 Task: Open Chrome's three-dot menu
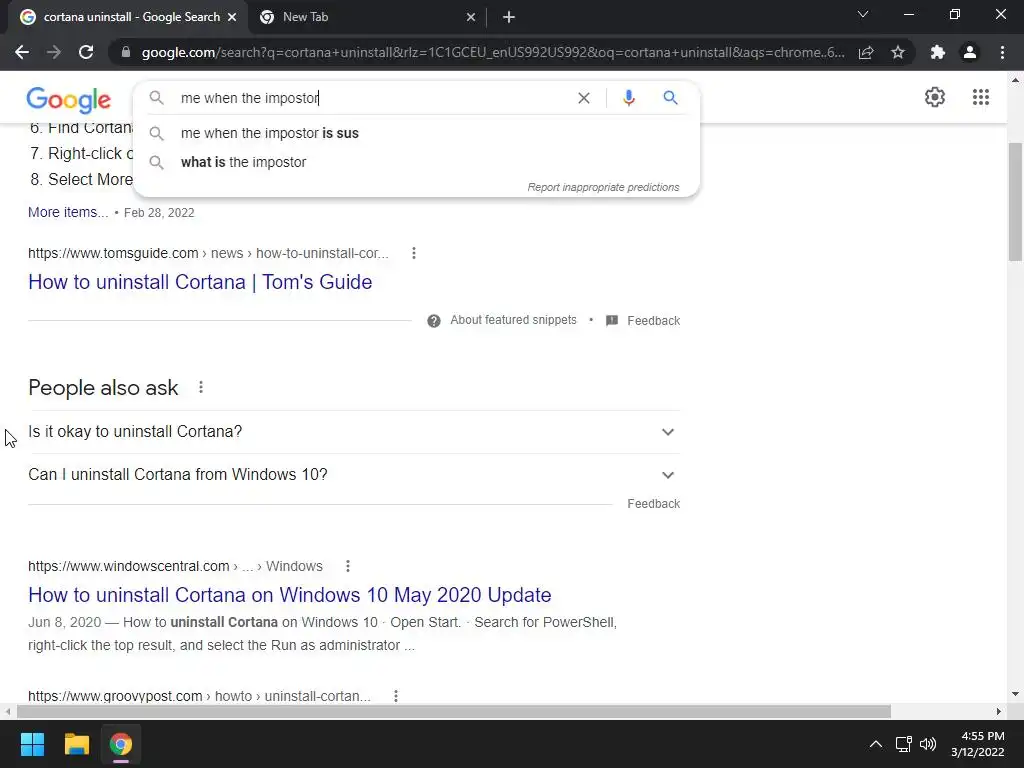point(1002,52)
